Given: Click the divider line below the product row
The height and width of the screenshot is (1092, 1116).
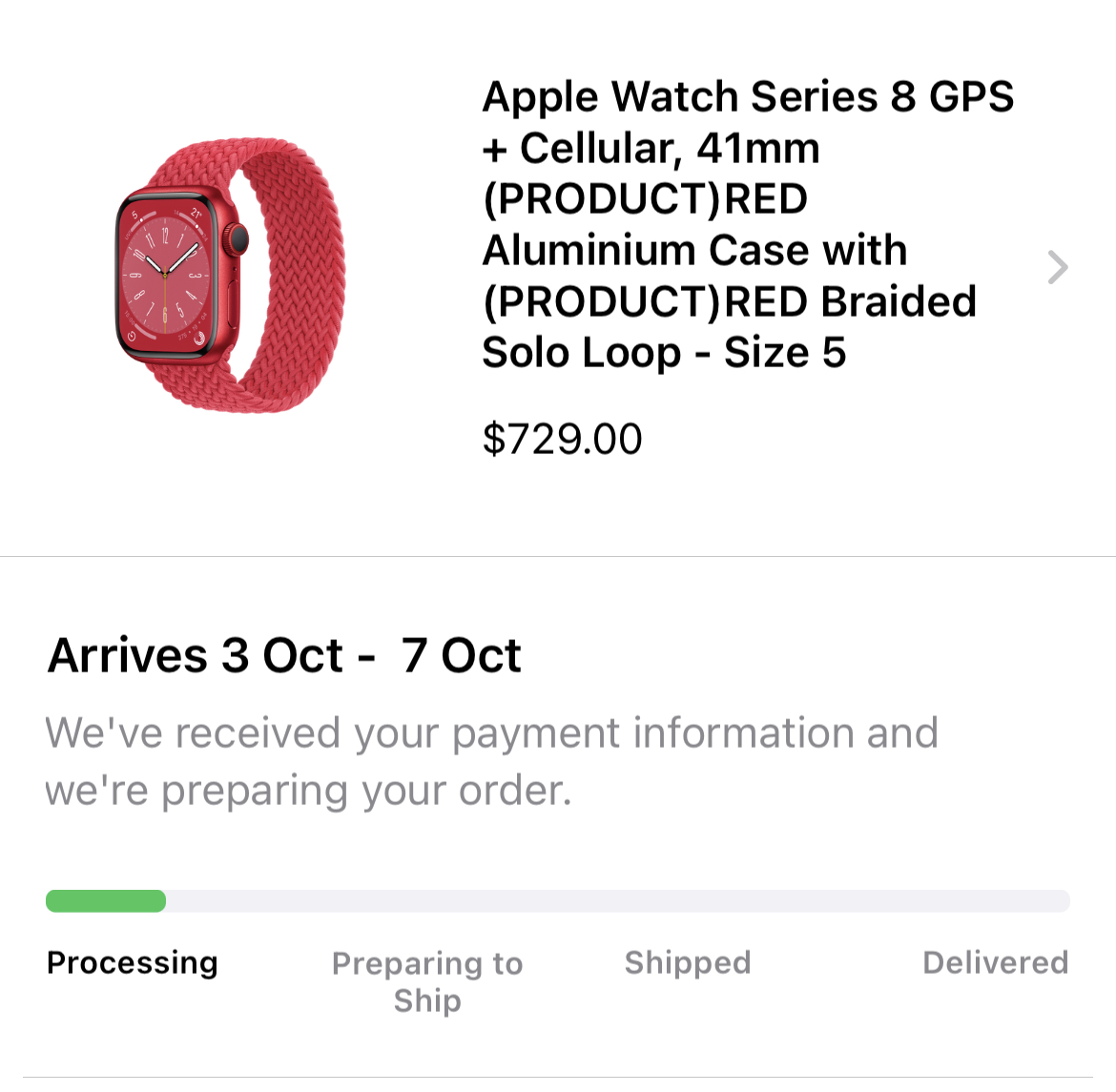Looking at the screenshot, I should click(x=558, y=556).
